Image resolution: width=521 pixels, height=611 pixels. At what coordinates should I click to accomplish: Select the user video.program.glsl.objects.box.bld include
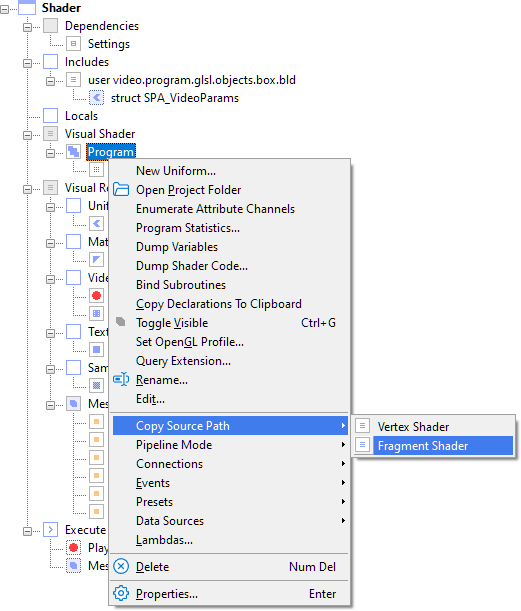[x=192, y=80]
